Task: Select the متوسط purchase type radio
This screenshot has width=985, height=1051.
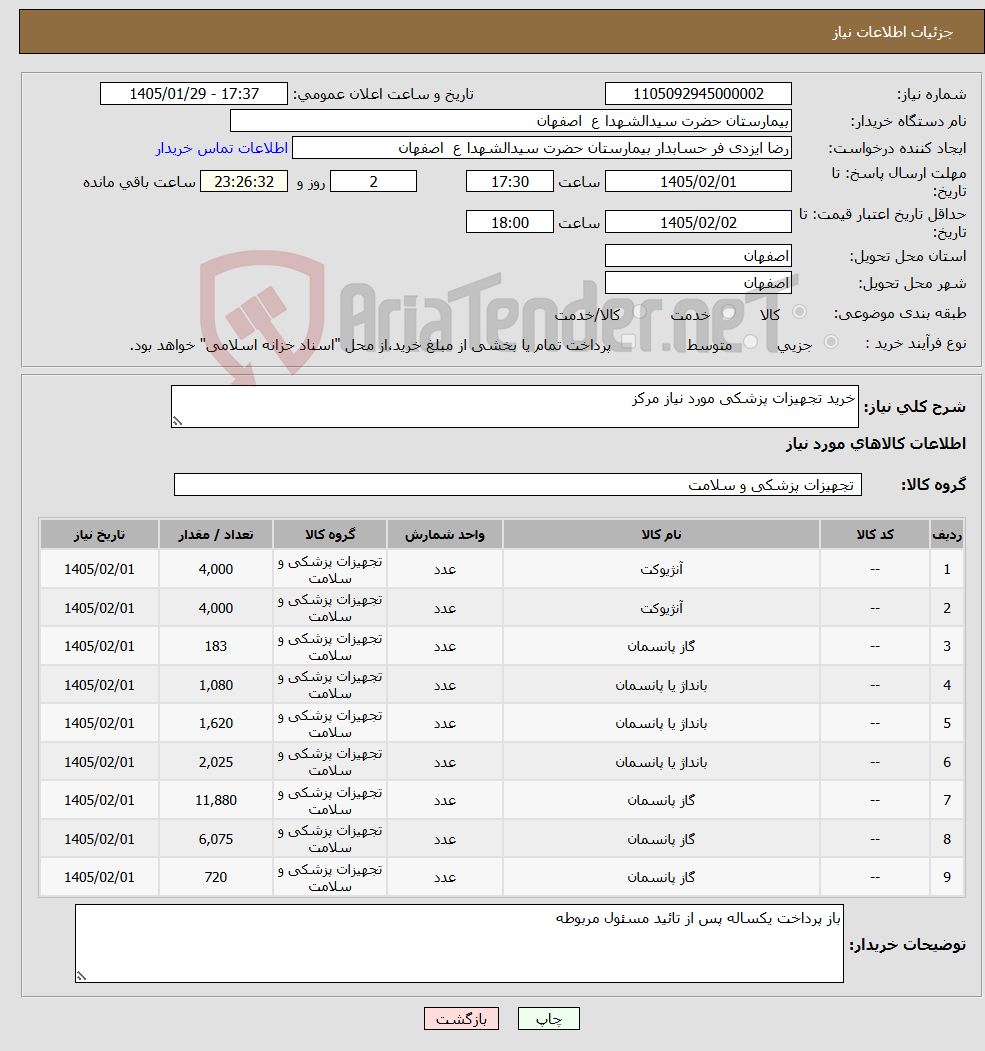Action: pos(750,342)
